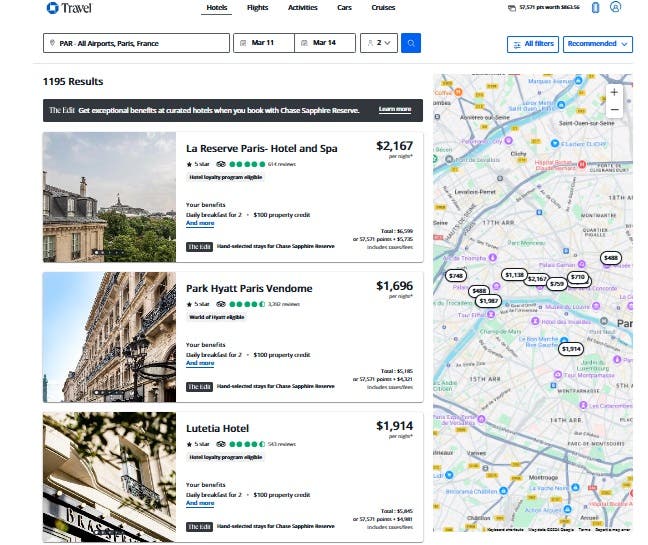Click the blue search magnifier button

point(411,43)
